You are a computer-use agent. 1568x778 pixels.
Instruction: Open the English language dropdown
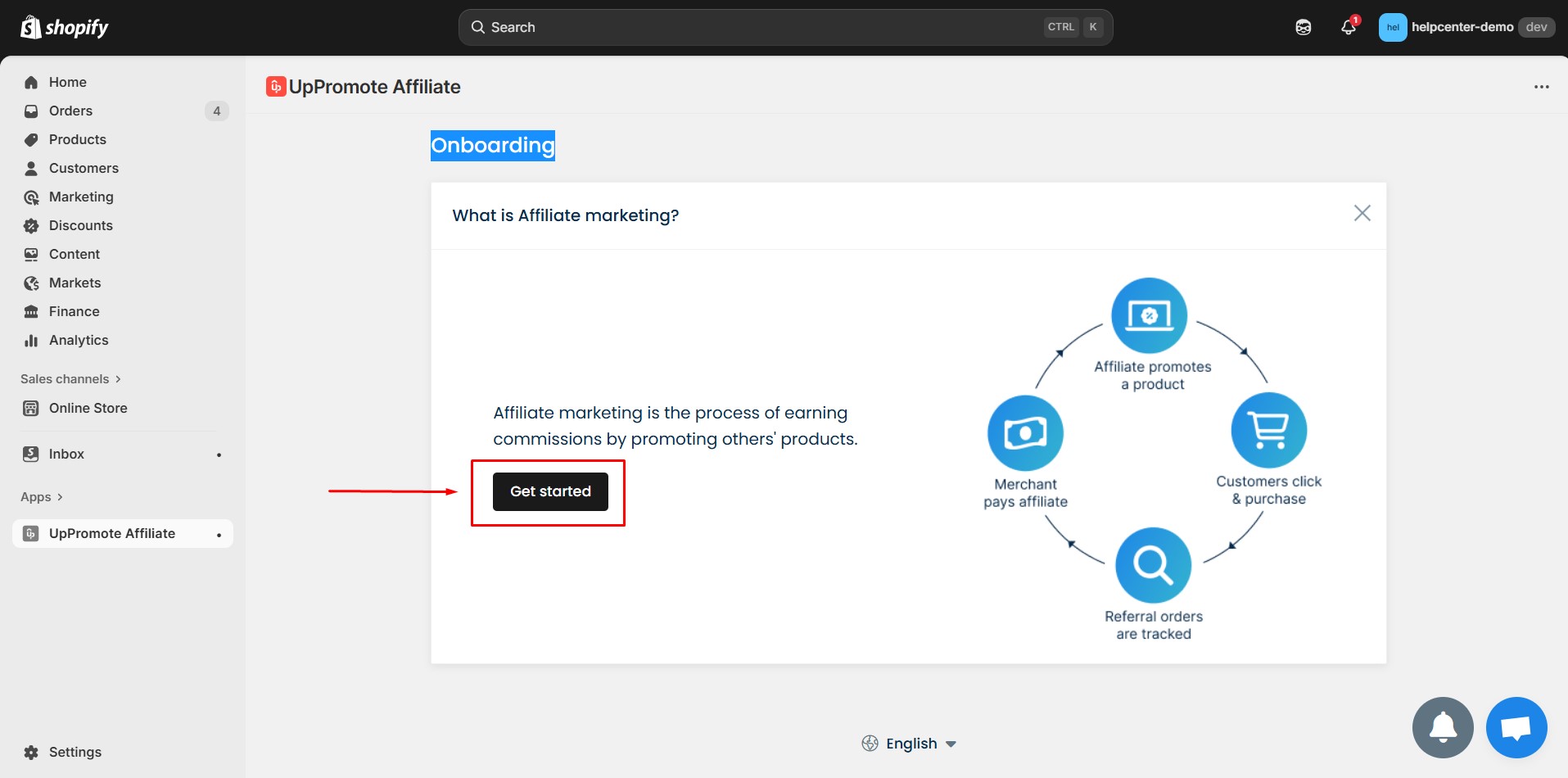[910, 743]
